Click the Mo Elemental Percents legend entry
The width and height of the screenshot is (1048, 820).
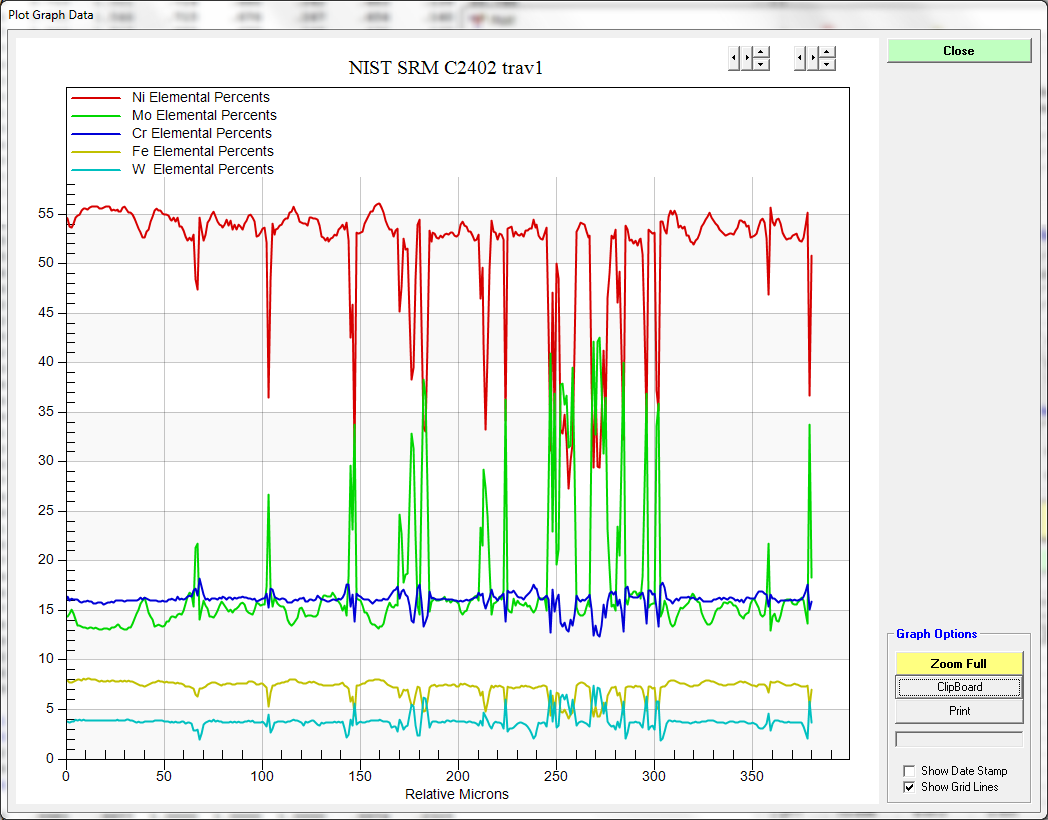coord(204,115)
